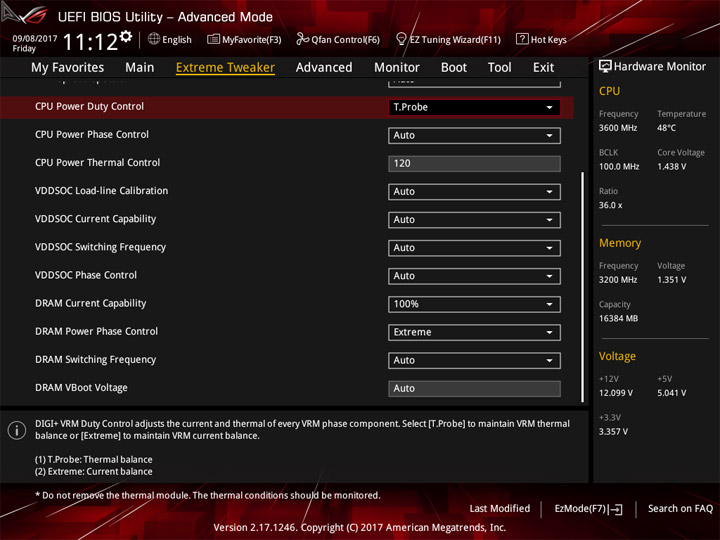
Task: Click the EzMode exit arrow icon
Action: [x=615, y=509]
